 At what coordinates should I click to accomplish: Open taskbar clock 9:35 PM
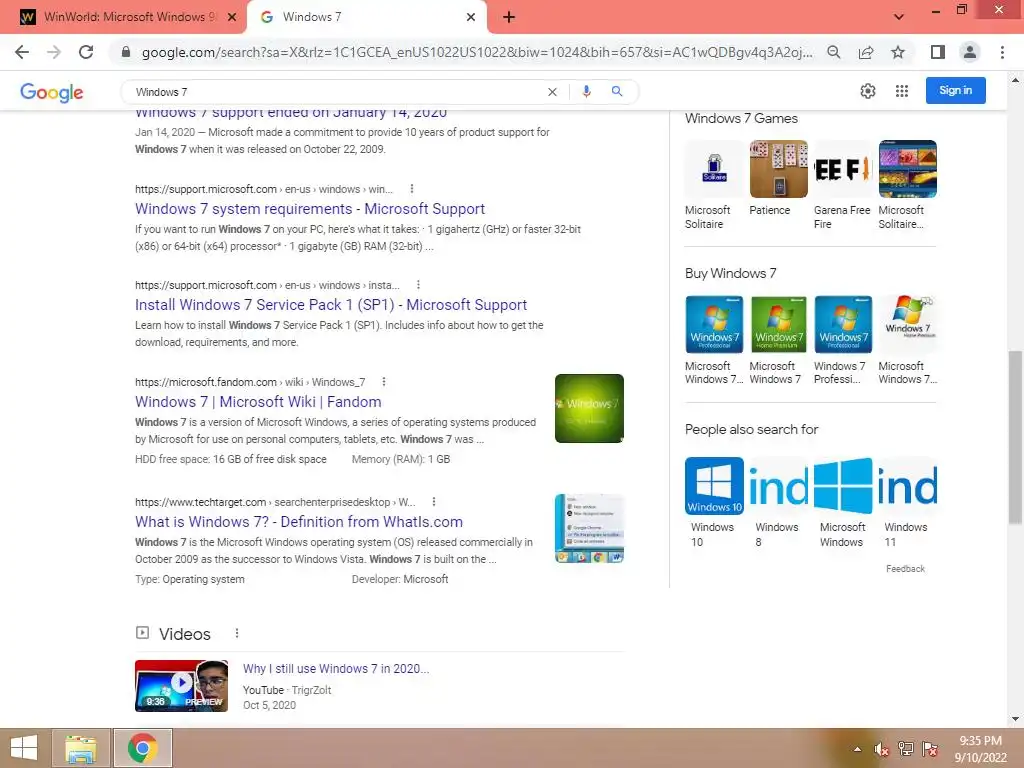[x=980, y=749]
